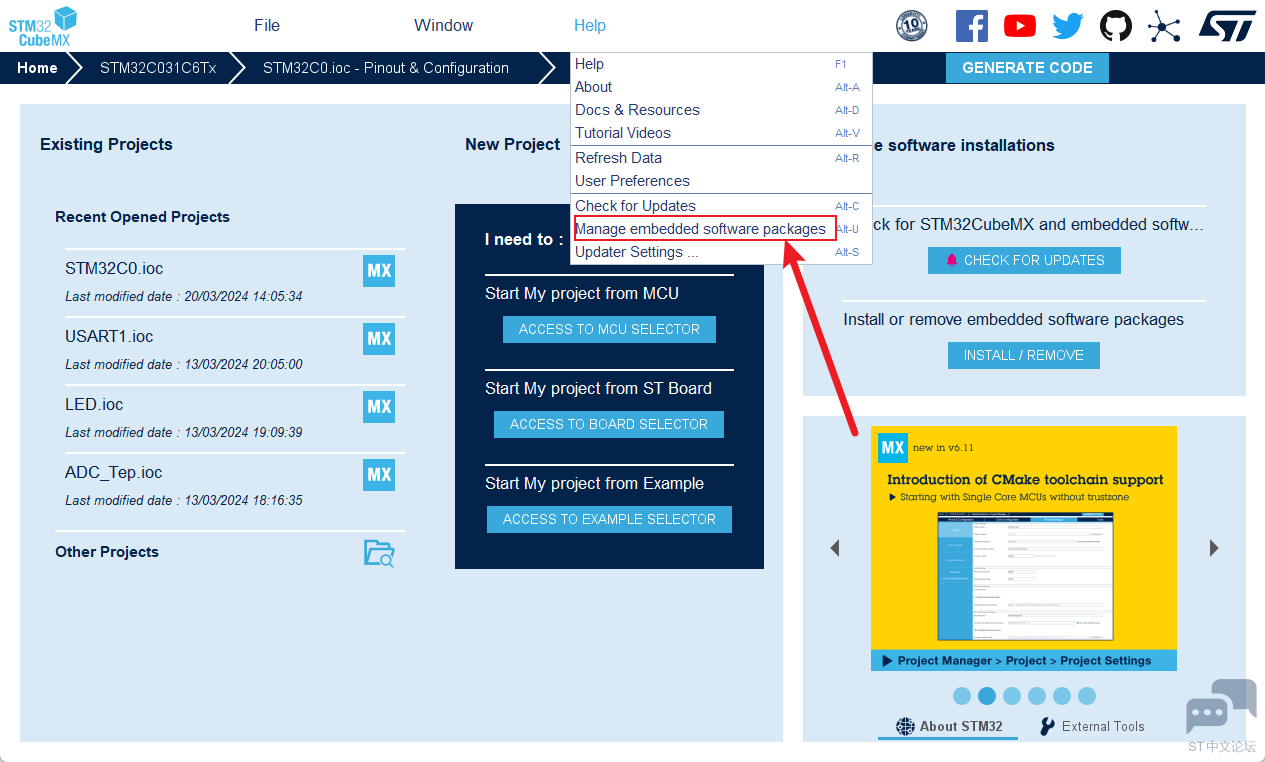Open the File menu

pyautogui.click(x=267, y=26)
